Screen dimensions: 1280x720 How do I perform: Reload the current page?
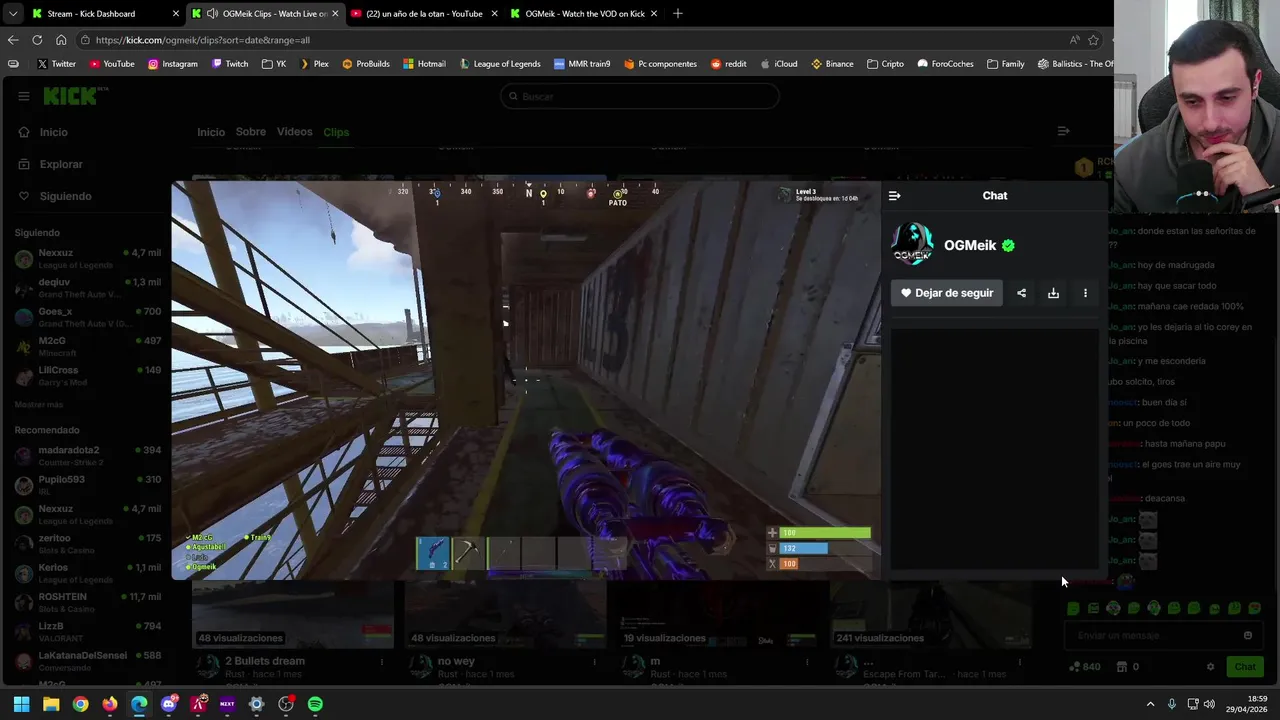[x=37, y=40]
